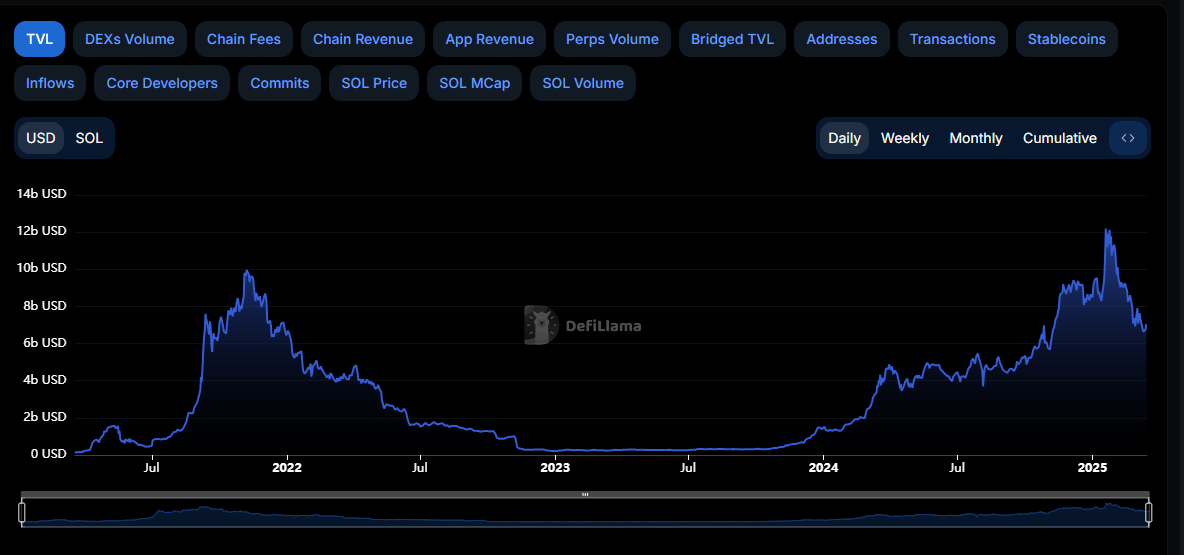Show Core Developers on the chart
The width and height of the screenshot is (1184, 555).
[162, 83]
